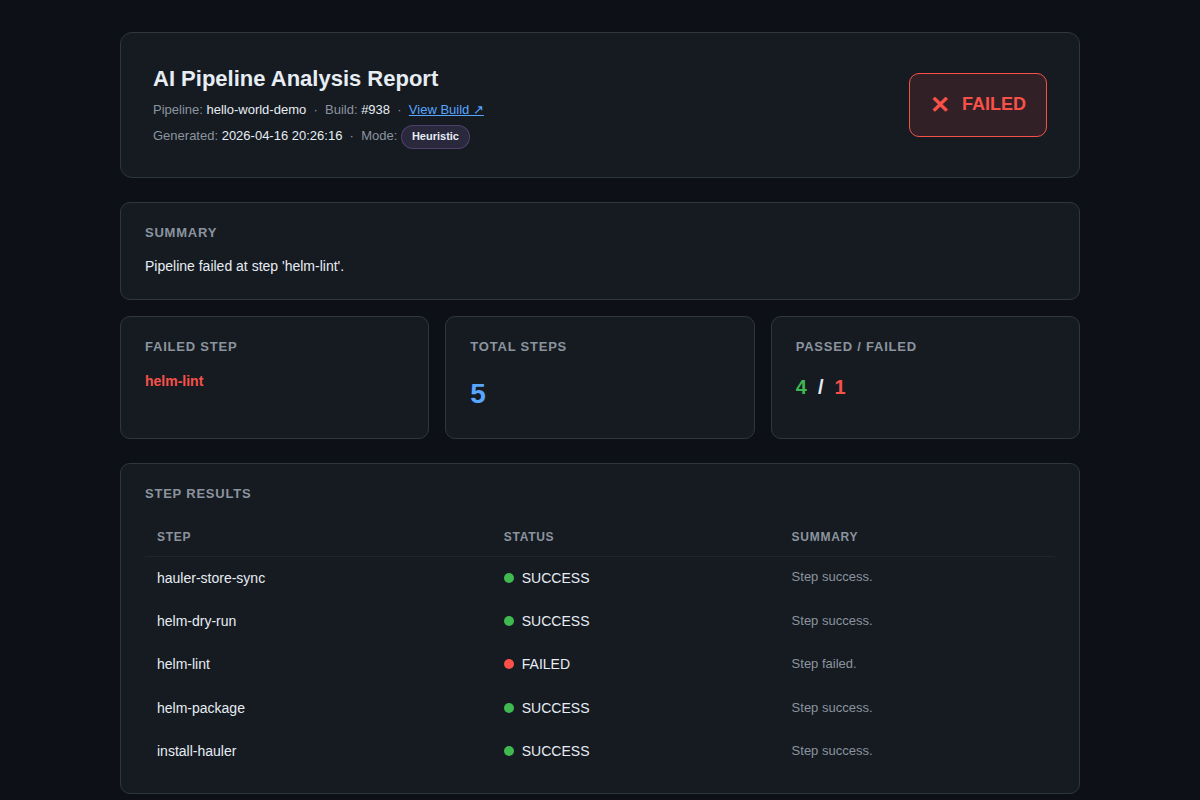The height and width of the screenshot is (800, 1200).
Task: Select the helm-lint row in step results
Action: pos(600,664)
